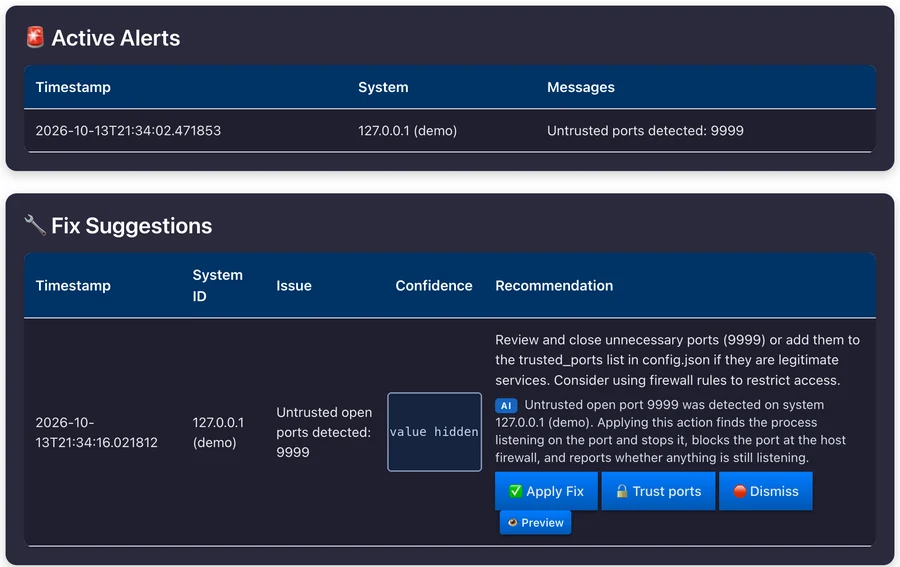
Task: Click the Active Alerts heading
Action: click(115, 38)
